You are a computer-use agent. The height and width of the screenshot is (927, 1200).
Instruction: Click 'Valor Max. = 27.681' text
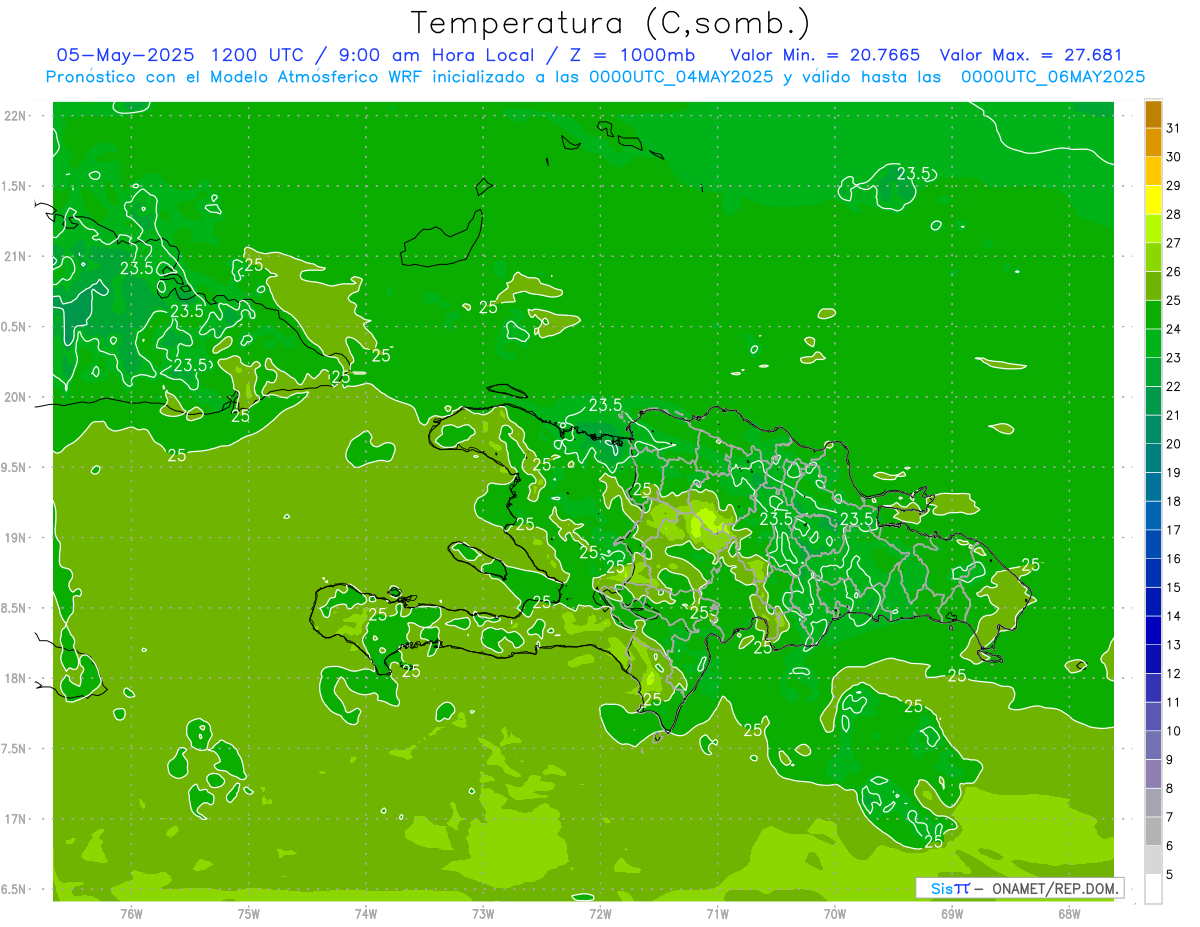(x=1030, y=55)
